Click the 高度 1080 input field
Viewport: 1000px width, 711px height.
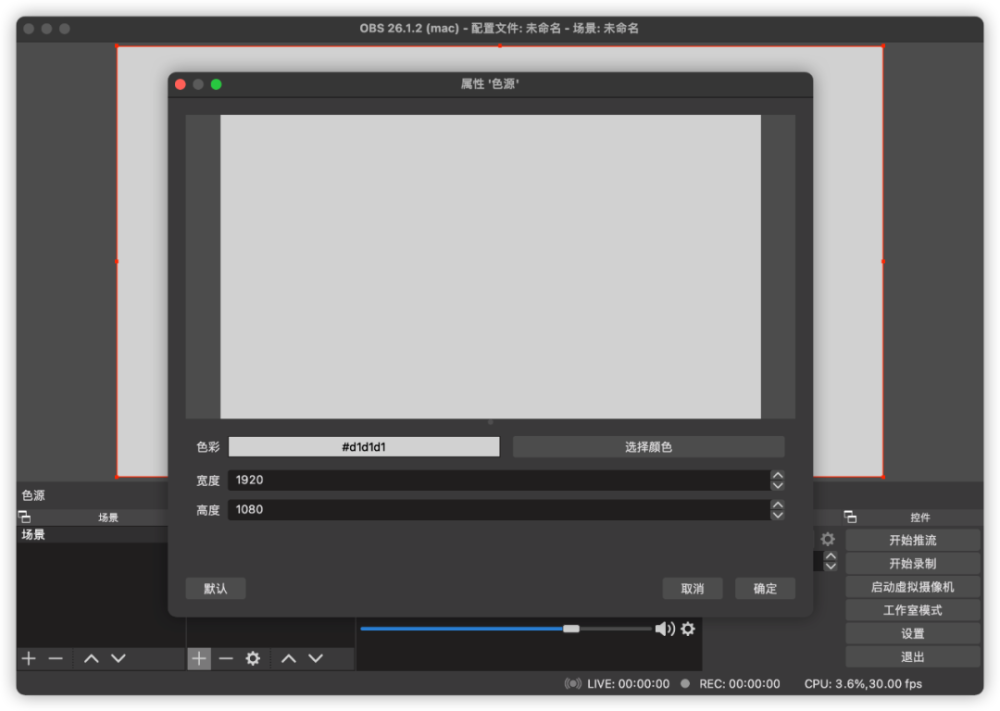tap(499, 509)
